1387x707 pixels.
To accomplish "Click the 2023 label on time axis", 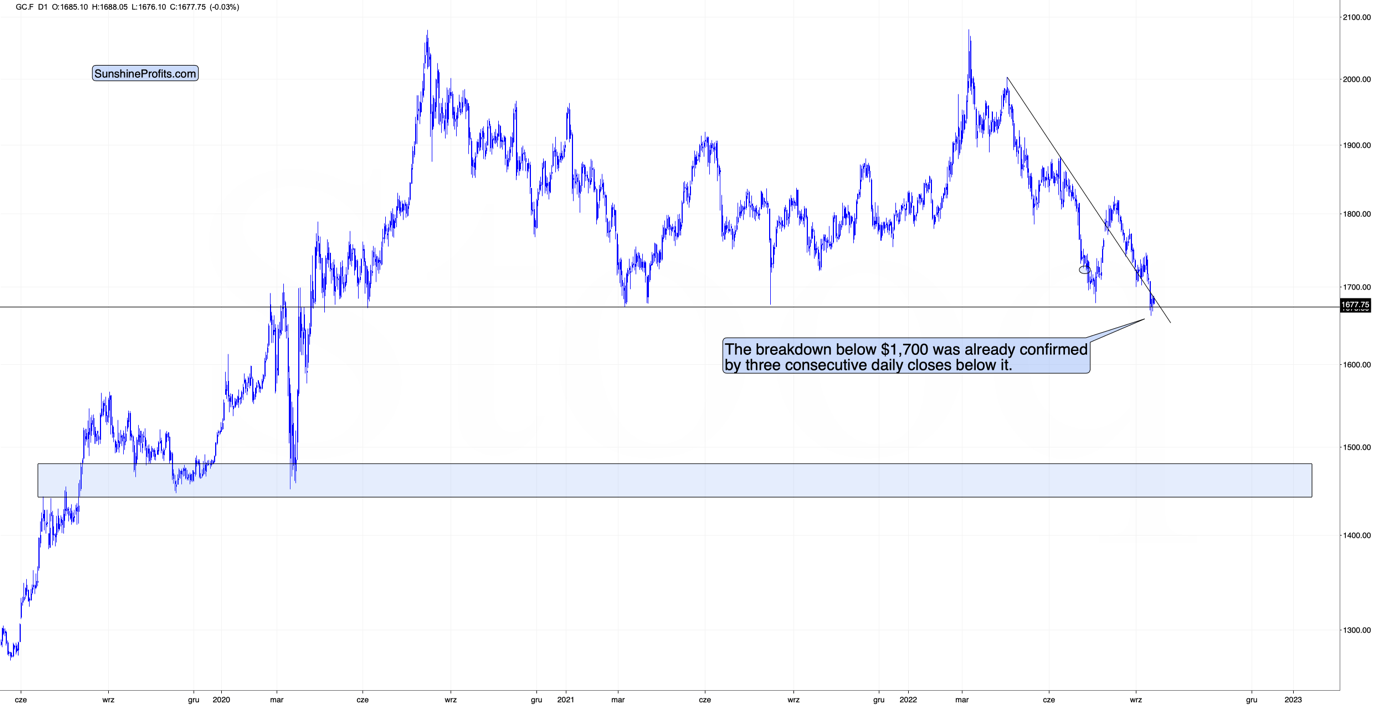I will pos(1293,700).
